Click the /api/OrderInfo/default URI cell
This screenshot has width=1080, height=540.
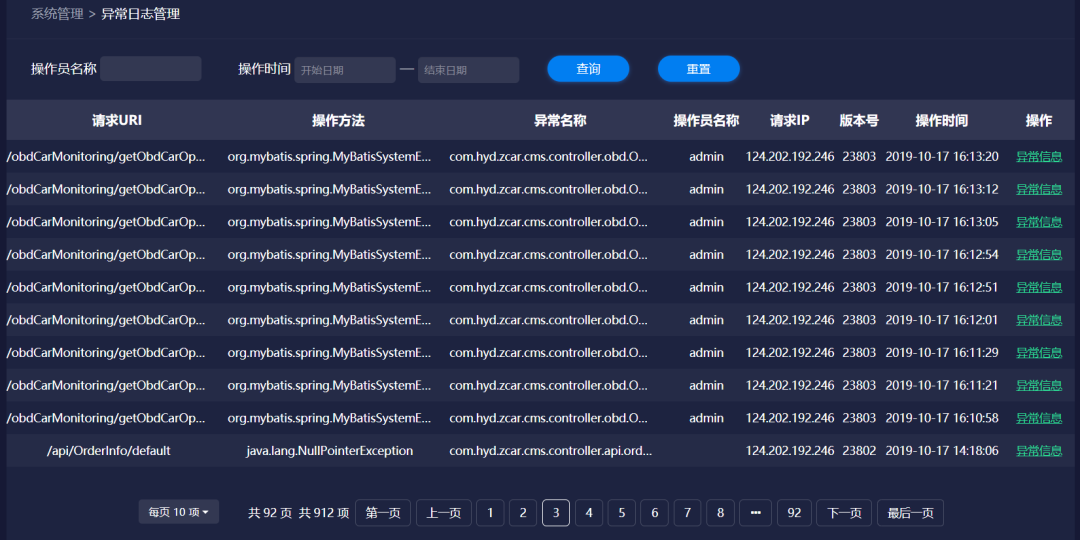(108, 451)
